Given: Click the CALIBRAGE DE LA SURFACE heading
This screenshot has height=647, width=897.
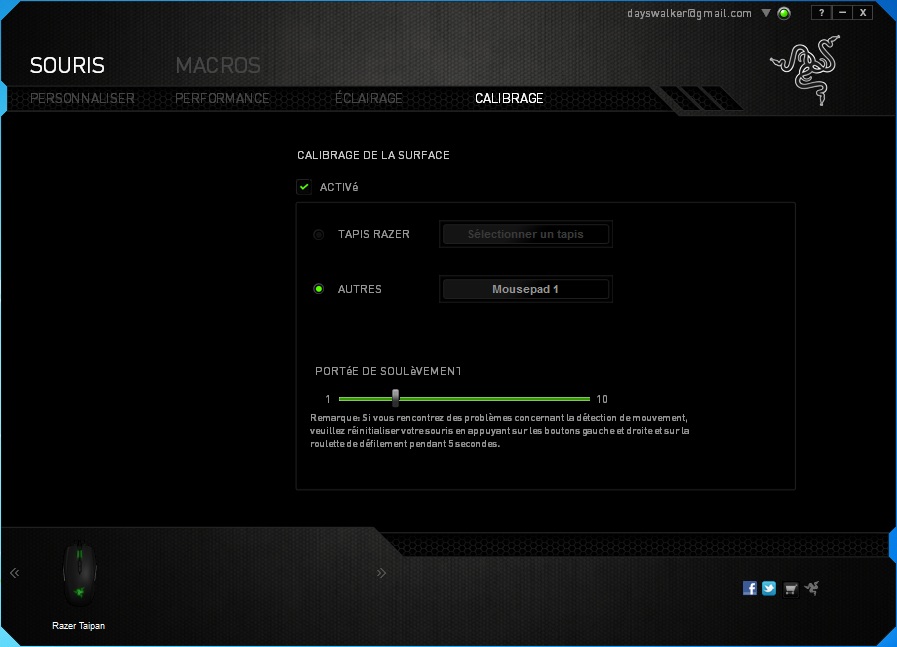Looking at the screenshot, I should 374,155.
